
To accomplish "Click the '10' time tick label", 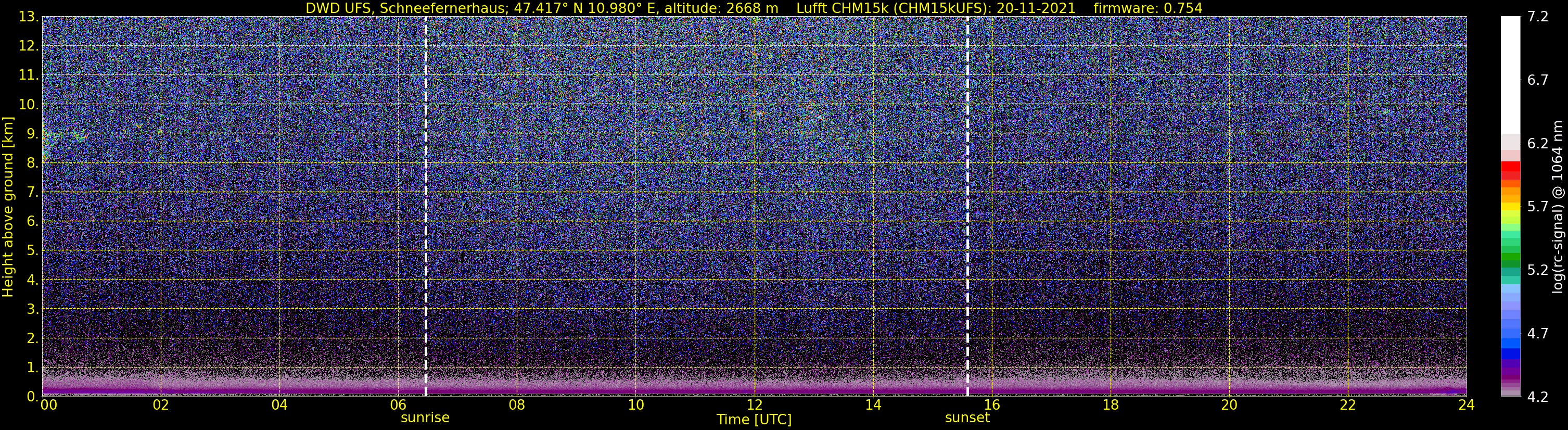I will click(635, 405).
